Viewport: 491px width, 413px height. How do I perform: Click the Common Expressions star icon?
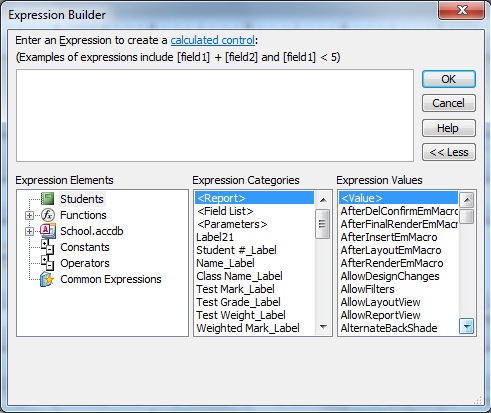pos(47,279)
